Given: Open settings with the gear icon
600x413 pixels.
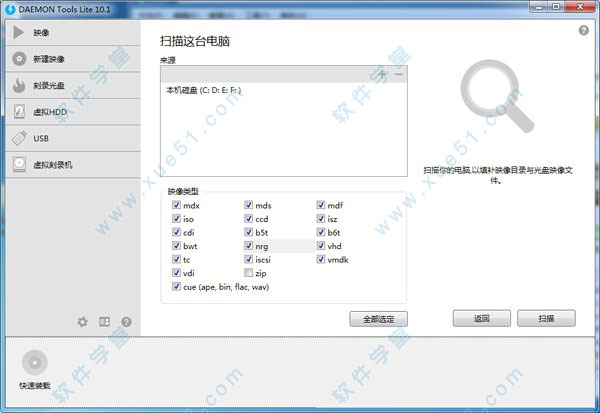Looking at the screenshot, I should 82,322.
